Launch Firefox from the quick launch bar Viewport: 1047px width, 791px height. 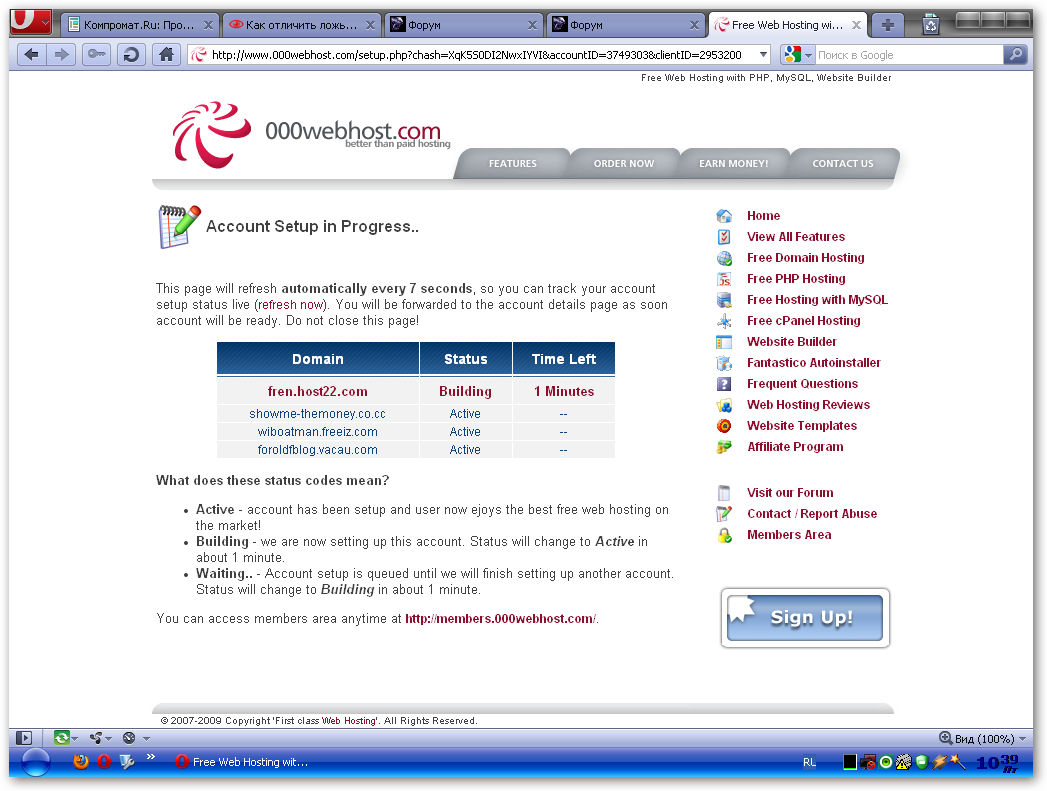click(x=80, y=762)
